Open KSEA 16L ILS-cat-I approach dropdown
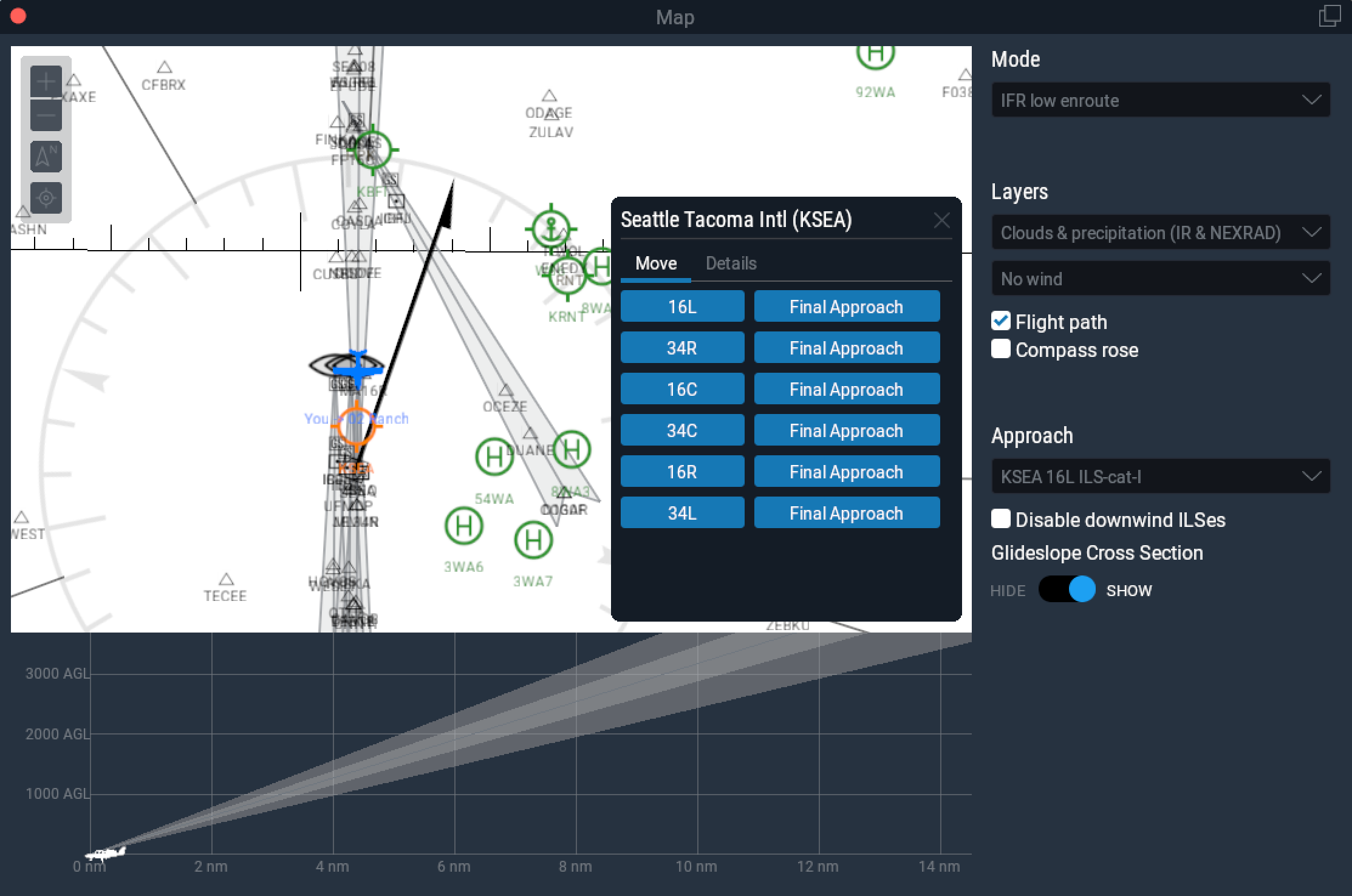This screenshot has width=1352, height=896. pyautogui.click(x=1161, y=477)
